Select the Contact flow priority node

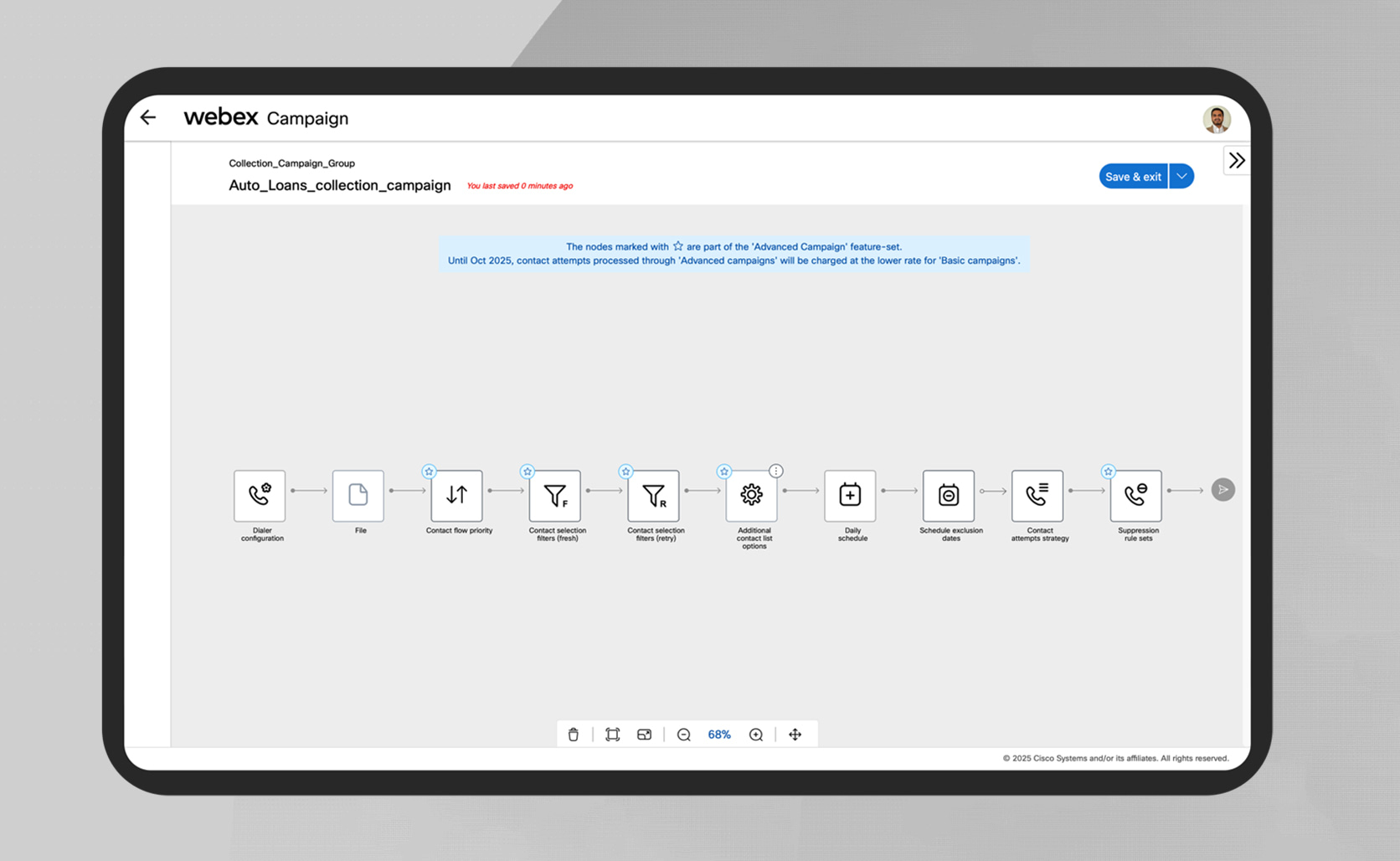click(457, 495)
